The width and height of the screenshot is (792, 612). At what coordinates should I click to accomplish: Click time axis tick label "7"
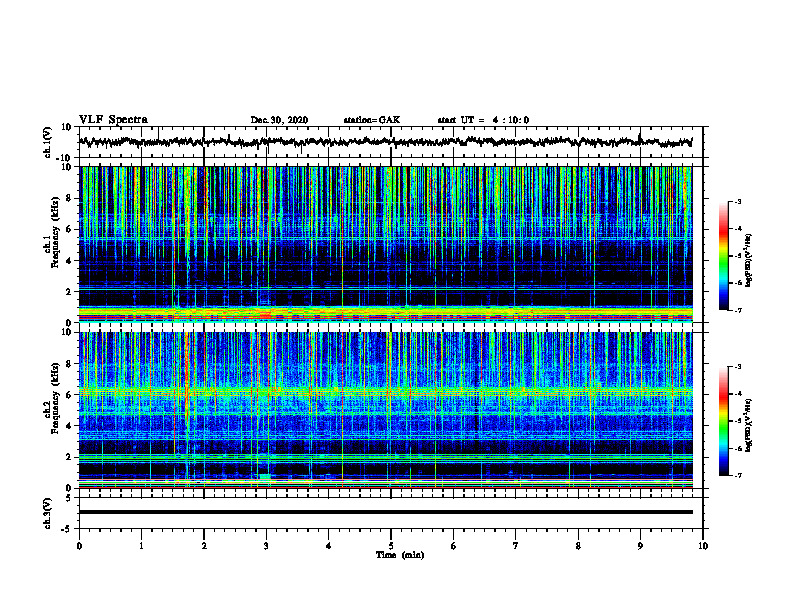click(x=516, y=546)
